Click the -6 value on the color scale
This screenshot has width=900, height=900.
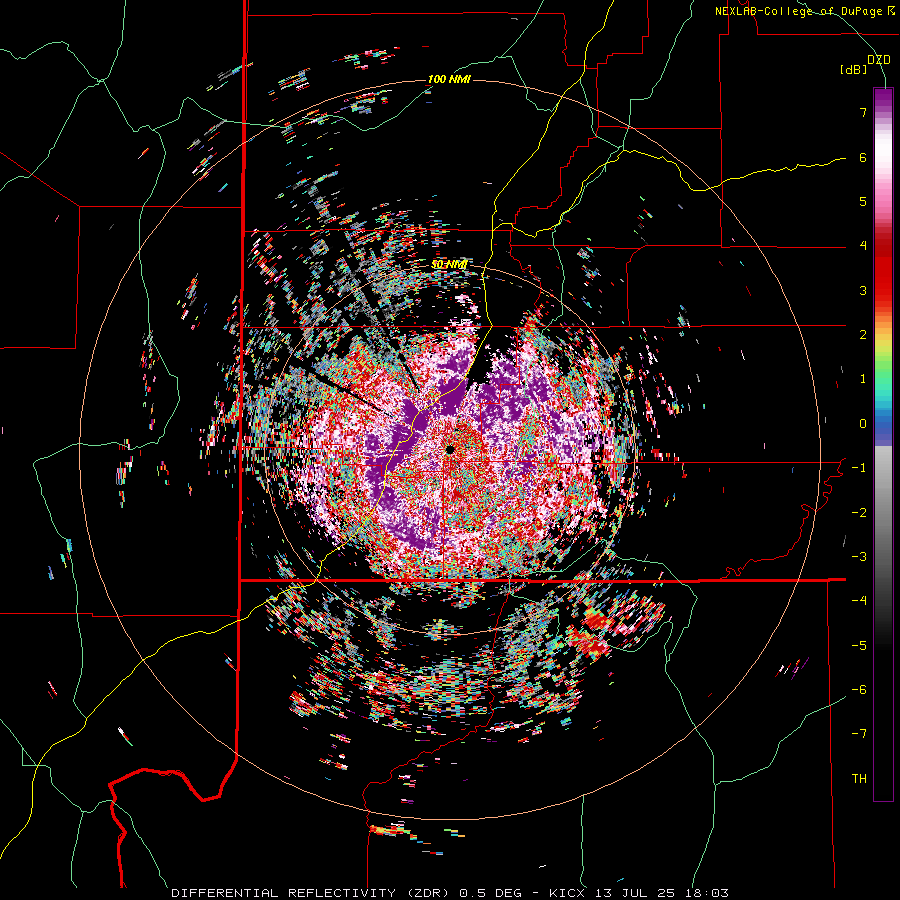pos(859,690)
